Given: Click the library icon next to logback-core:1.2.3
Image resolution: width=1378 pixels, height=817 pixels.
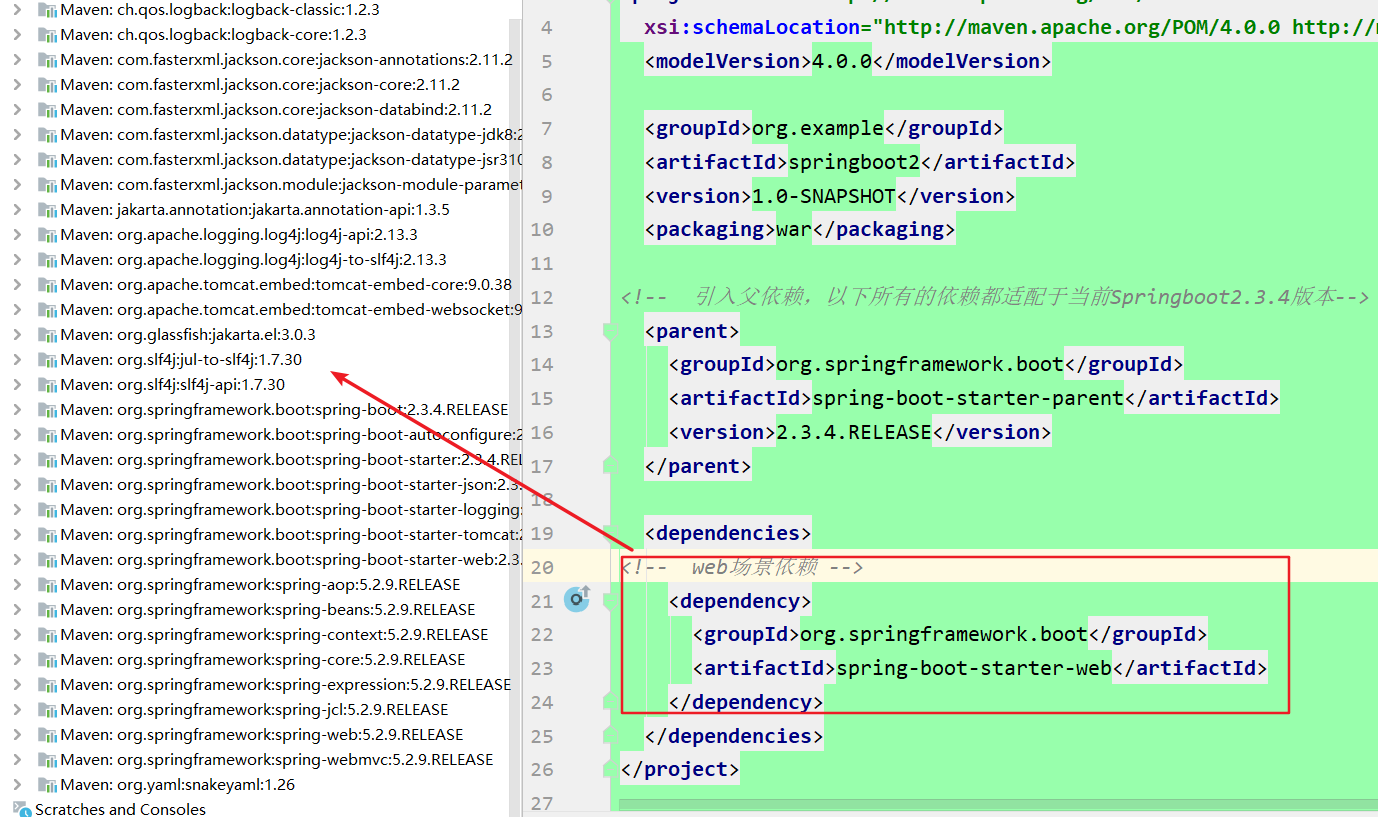Looking at the screenshot, I should [46, 35].
